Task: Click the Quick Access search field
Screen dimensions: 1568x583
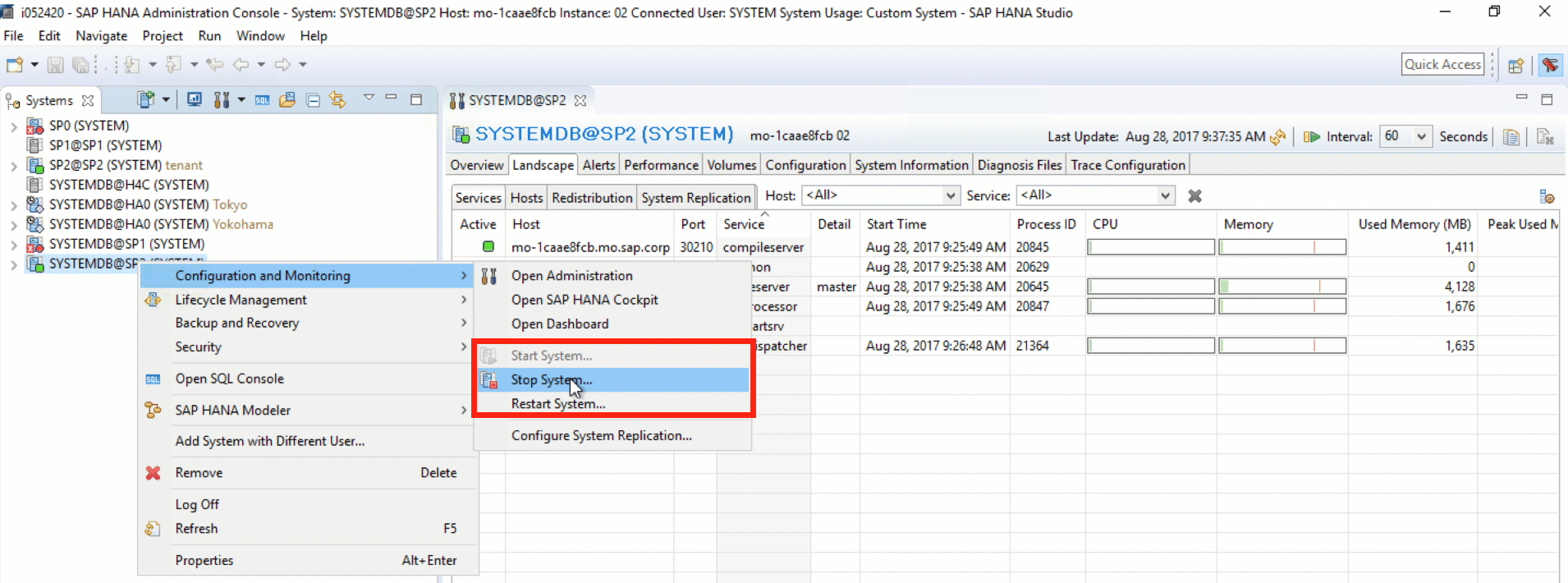Action: pyautogui.click(x=1443, y=64)
